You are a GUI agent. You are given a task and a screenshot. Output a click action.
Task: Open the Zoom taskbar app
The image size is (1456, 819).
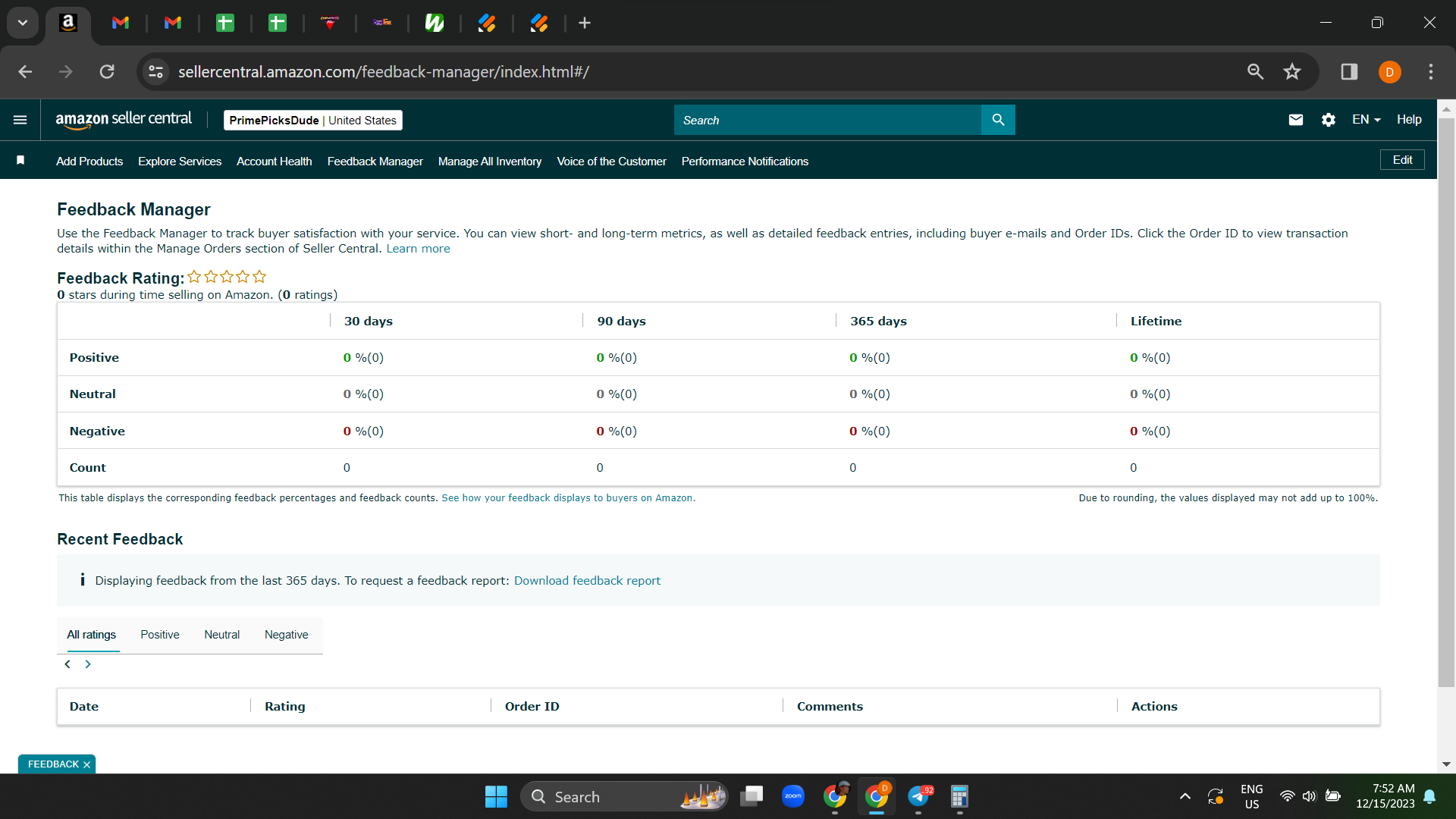click(x=793, y=796)
